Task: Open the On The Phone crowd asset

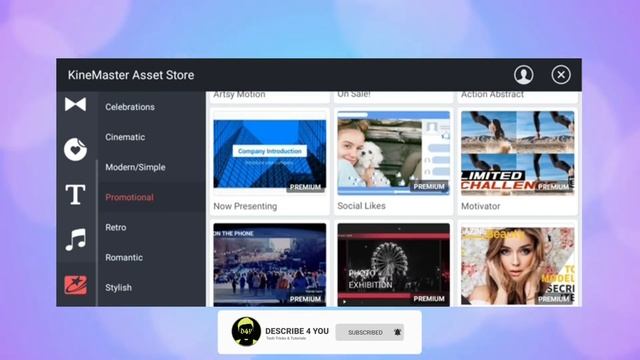Action: 270,264
